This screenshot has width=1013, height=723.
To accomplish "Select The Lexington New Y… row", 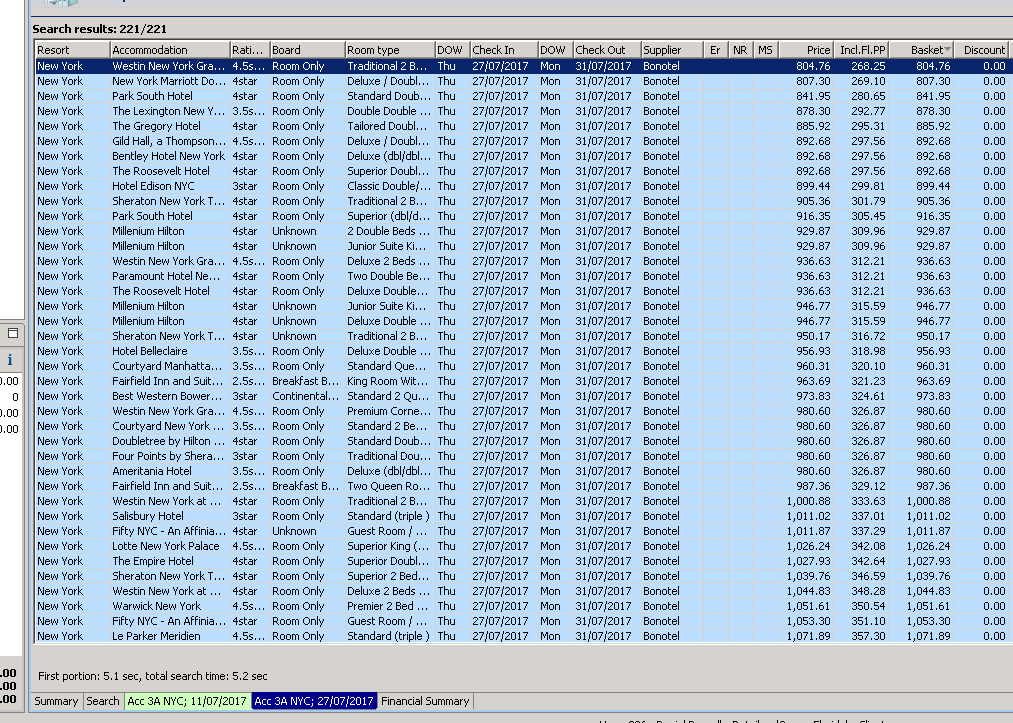I will pyautogui.click(x=521, y=111).
